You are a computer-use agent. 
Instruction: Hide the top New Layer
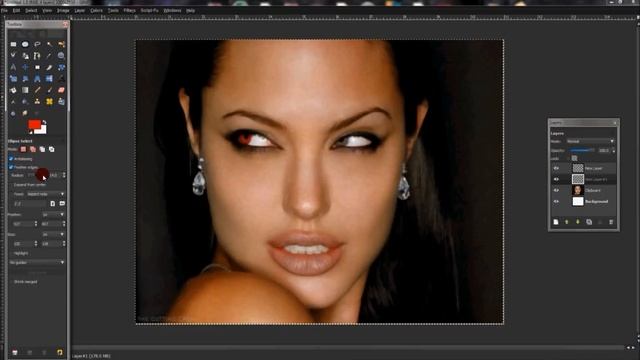click(556, 168)
